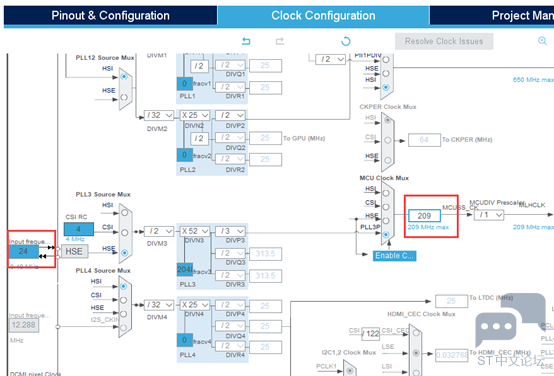Open the DIVP3 /3 divider dropdown
Viewport: 554px width, 376px height.
[230, 231]
